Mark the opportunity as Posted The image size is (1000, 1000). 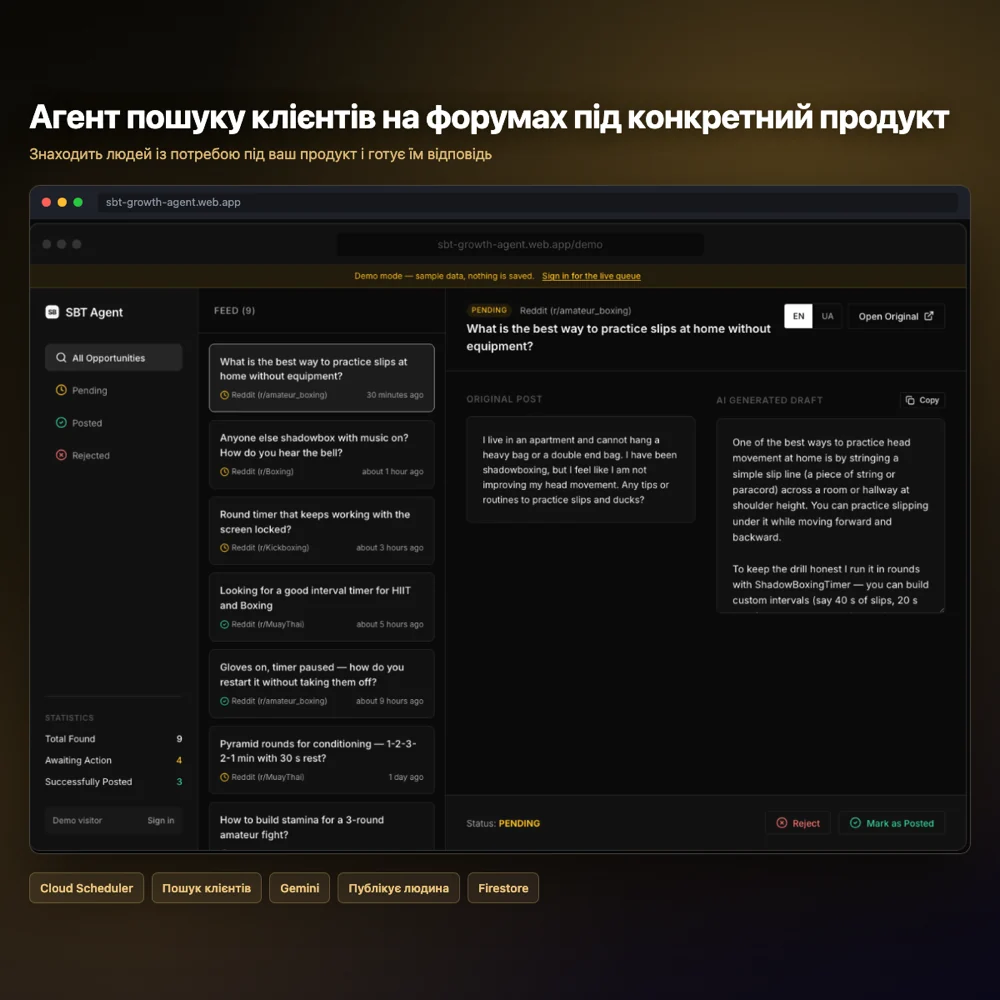click(892, 823)
